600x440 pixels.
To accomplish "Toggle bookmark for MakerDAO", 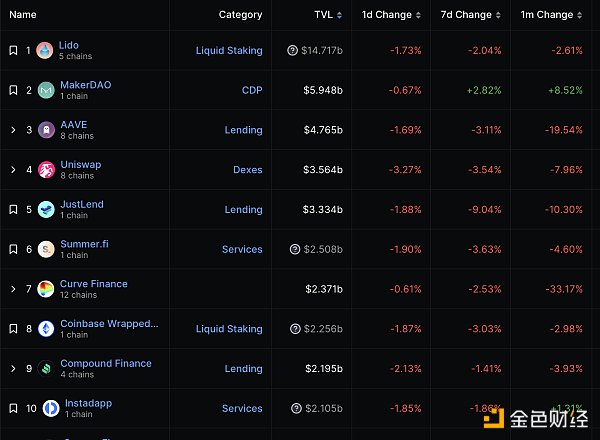I will coord(13,90).
